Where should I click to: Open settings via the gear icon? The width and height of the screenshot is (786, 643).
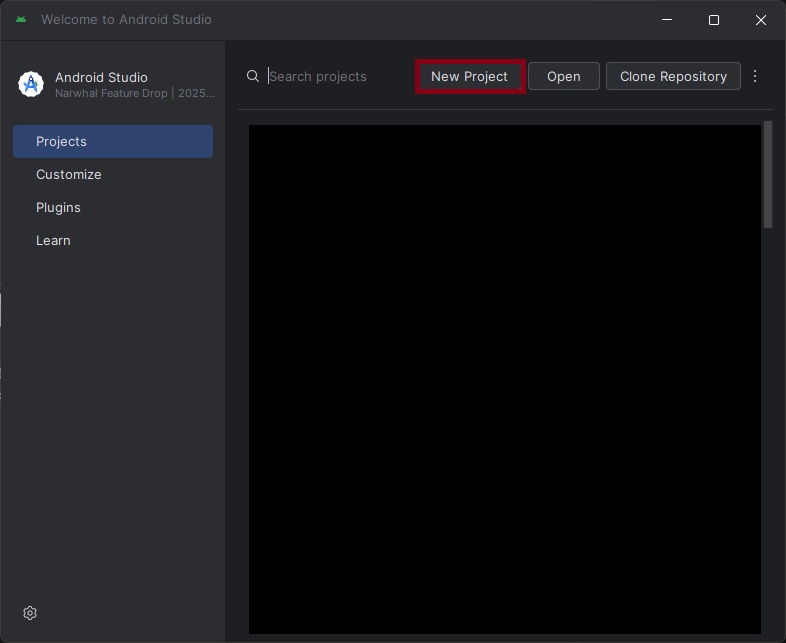coord(30,612)
